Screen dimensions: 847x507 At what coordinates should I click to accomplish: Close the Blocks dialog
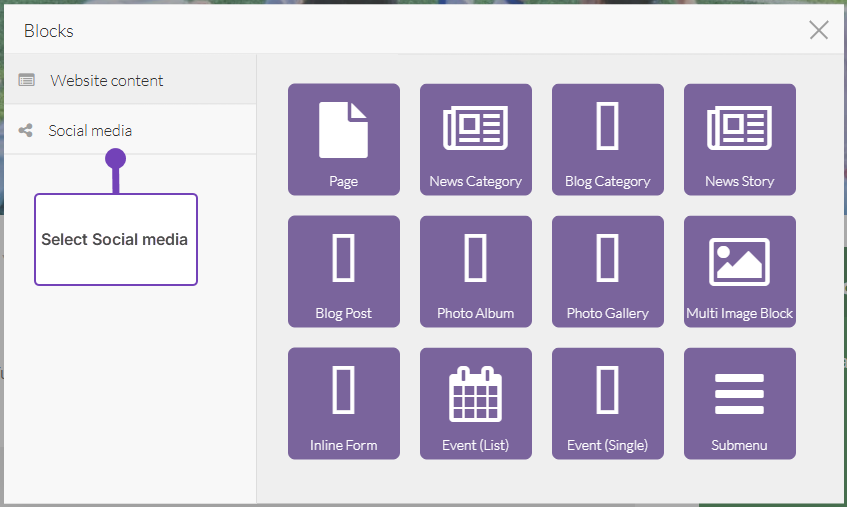click(818, 30)
